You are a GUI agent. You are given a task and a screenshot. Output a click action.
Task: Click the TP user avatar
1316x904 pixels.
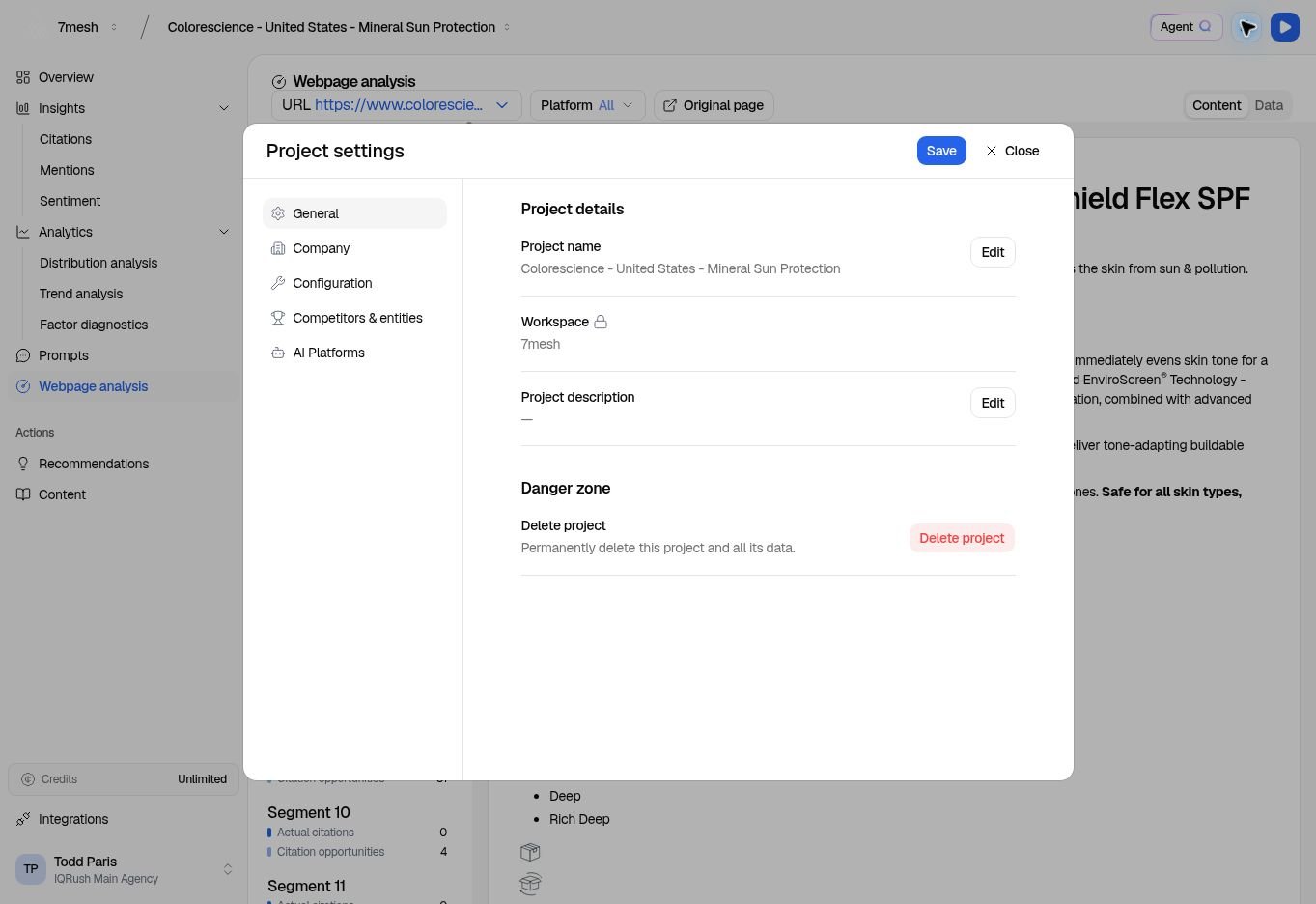31,869
